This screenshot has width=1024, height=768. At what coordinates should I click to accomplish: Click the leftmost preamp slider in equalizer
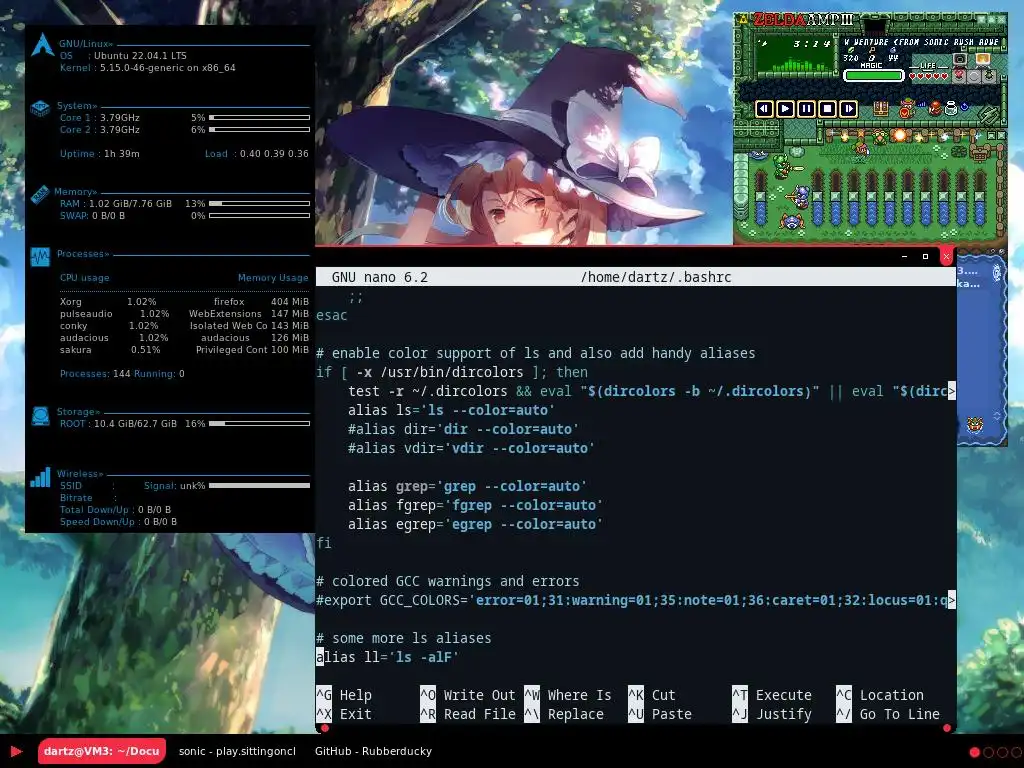click(760, 197)
